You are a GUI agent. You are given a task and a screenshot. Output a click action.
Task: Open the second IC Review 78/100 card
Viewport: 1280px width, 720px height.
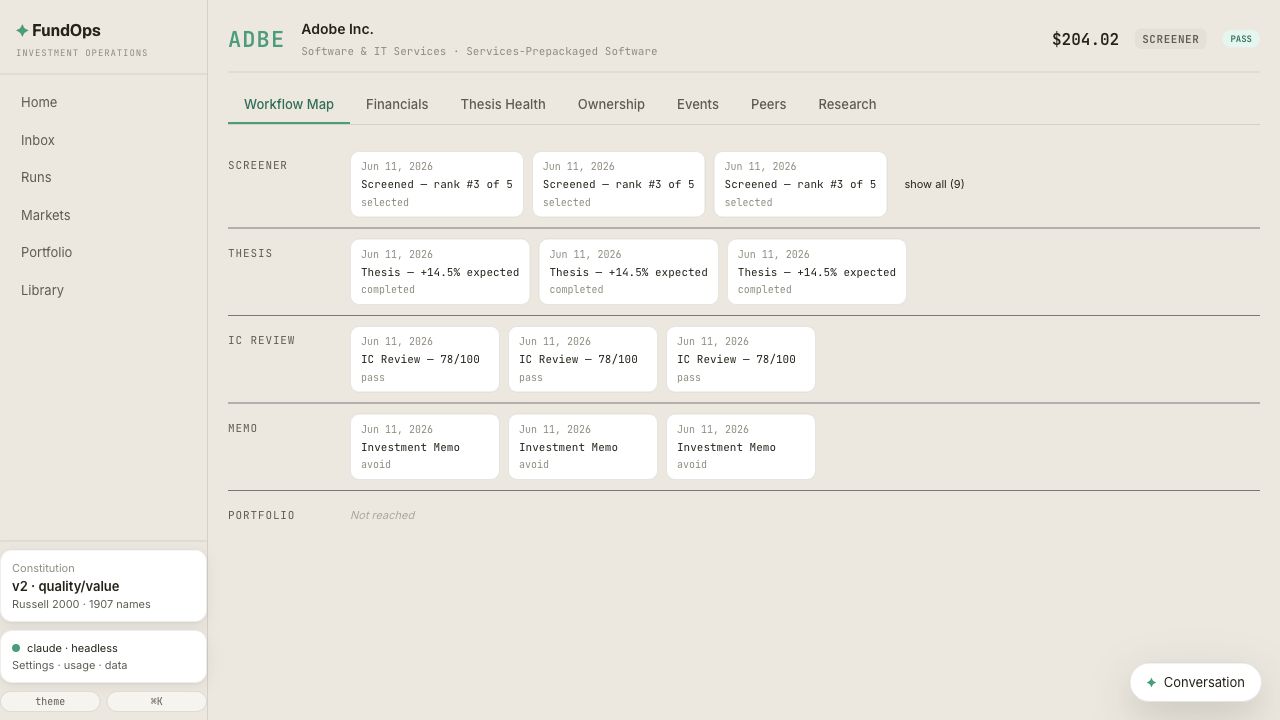point(583,360)
